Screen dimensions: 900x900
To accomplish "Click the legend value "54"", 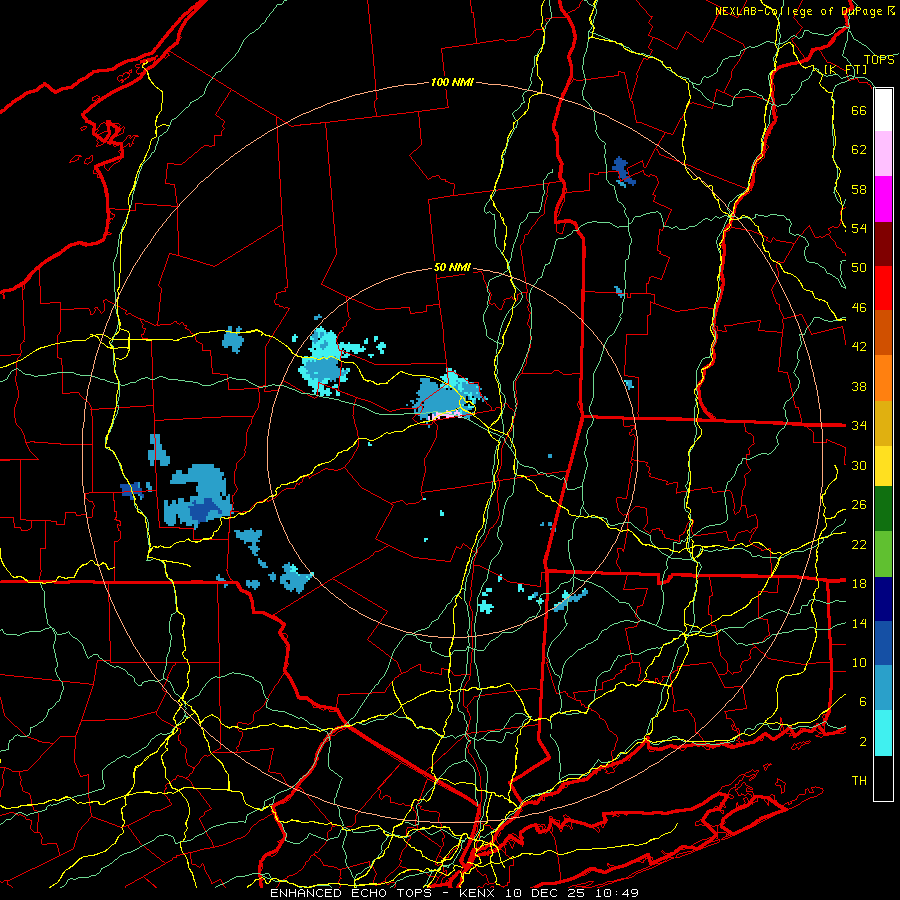I will [x=859, y=228].
